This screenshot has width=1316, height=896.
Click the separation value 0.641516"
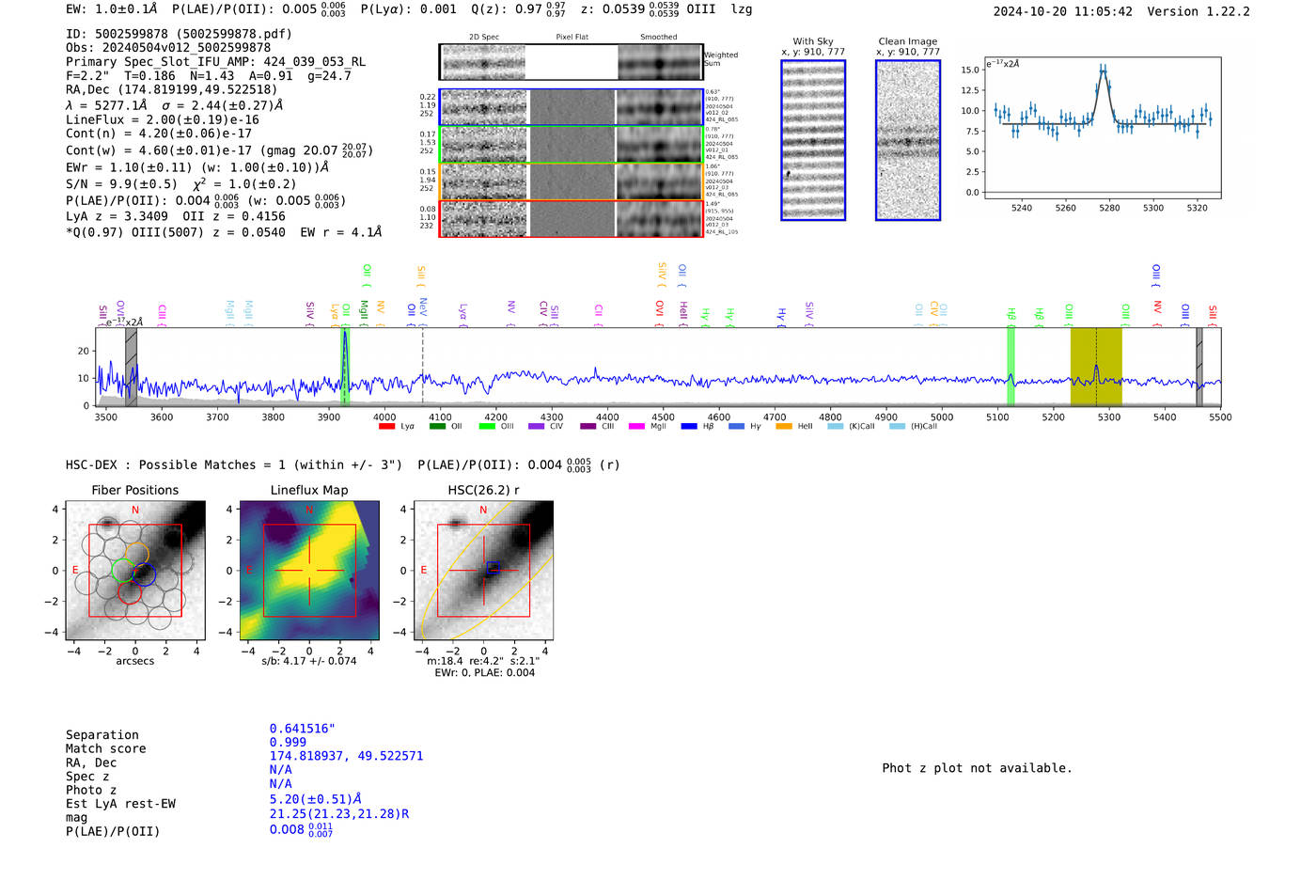303,729
